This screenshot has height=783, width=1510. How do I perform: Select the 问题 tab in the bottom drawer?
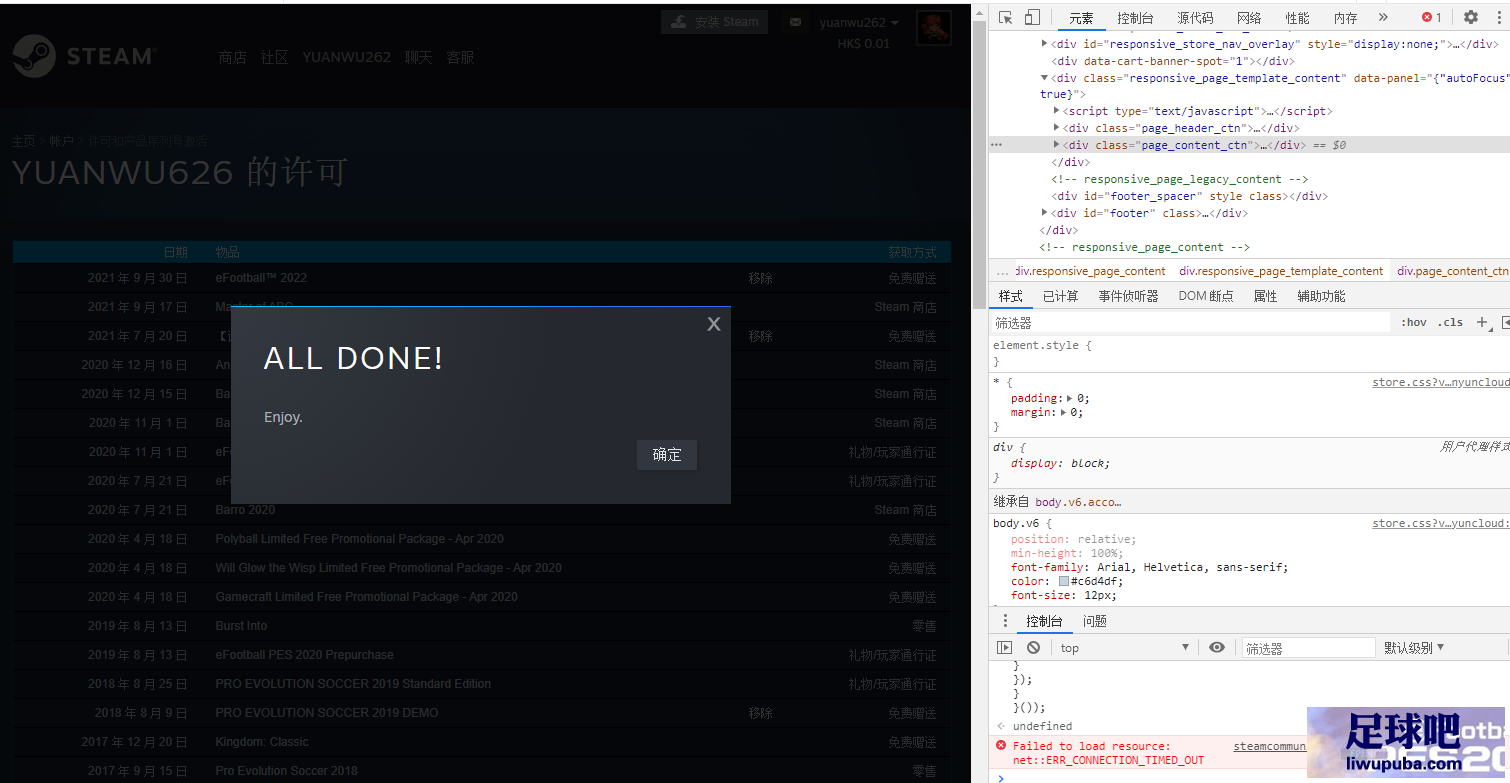pos(1095,621)
